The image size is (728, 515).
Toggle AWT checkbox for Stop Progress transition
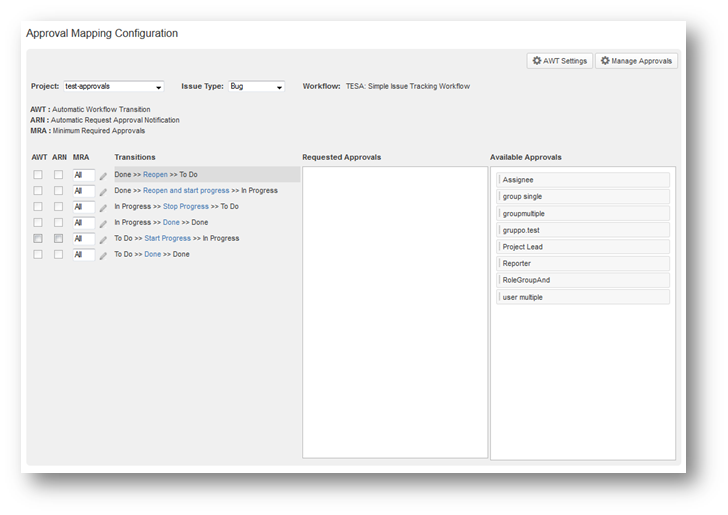coord(38,207)
